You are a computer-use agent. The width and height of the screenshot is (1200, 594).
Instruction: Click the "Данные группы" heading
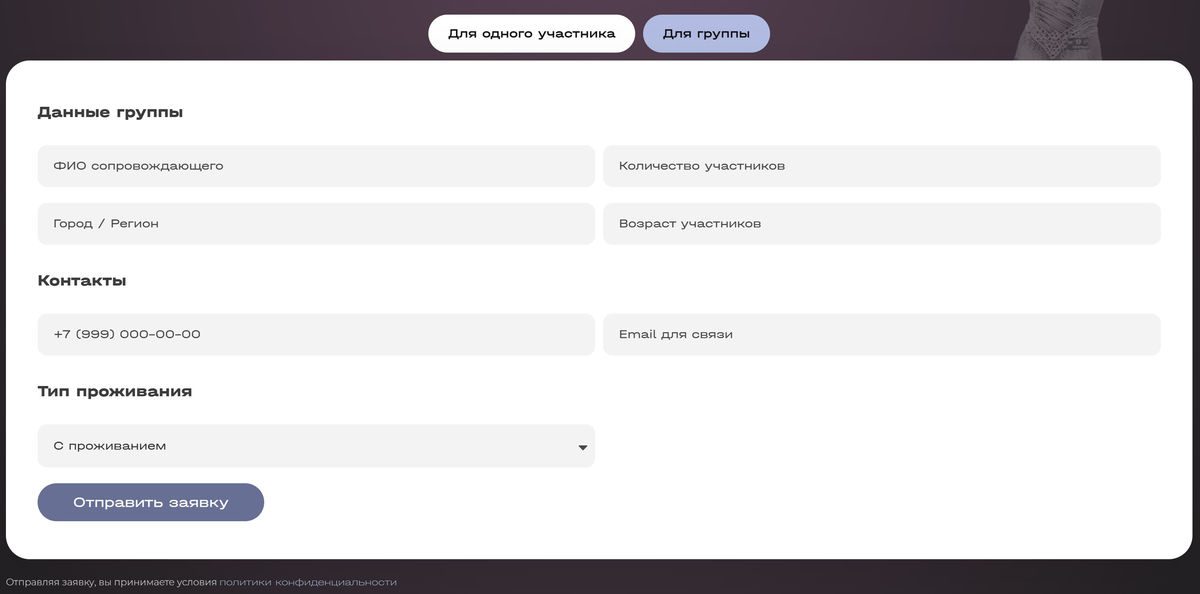coord(110,113)
